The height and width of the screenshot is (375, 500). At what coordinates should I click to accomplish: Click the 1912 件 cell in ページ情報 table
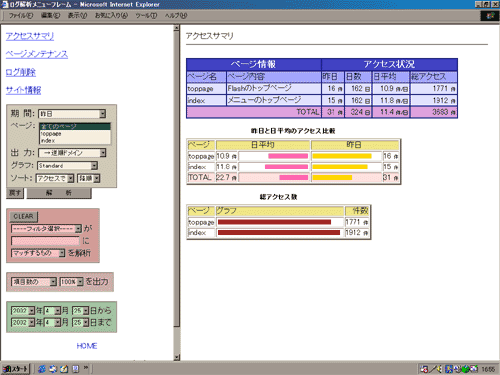click(434, 100)
